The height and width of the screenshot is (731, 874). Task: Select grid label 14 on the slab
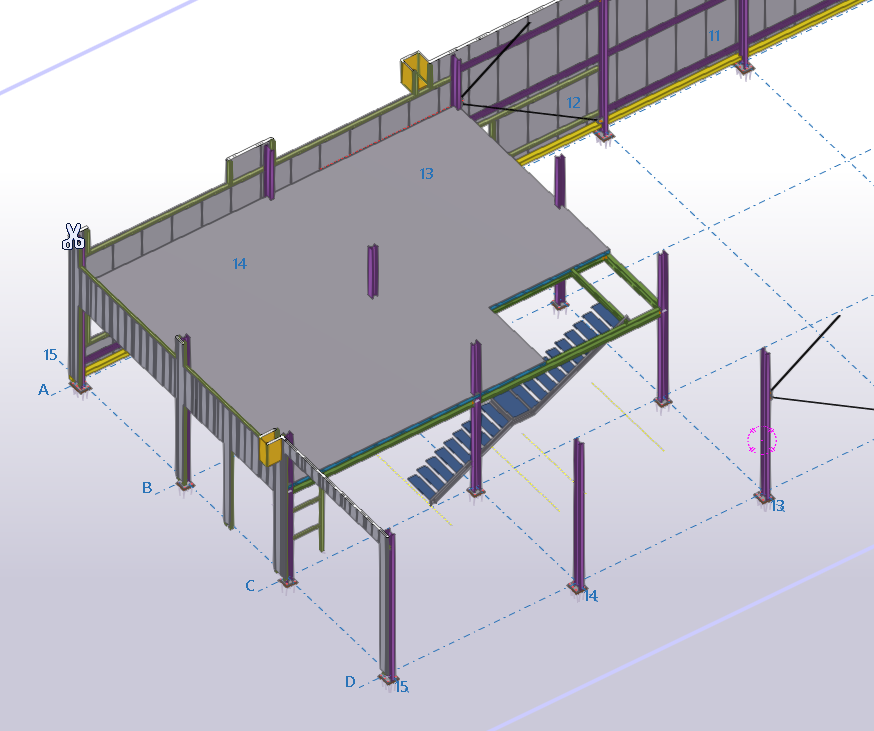tap(239, 264)
